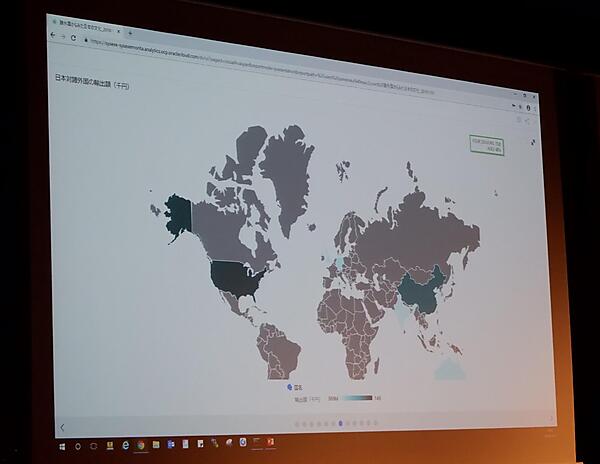Viewport: 600px width, 464px height.
Task: Launch Internet Explorer from the taskbar
Action: [x=125, y=445]
